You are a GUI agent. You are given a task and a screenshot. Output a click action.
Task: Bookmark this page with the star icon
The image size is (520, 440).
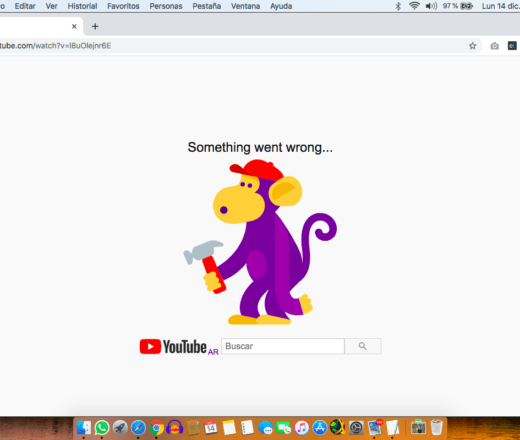[x=472, y=46]
